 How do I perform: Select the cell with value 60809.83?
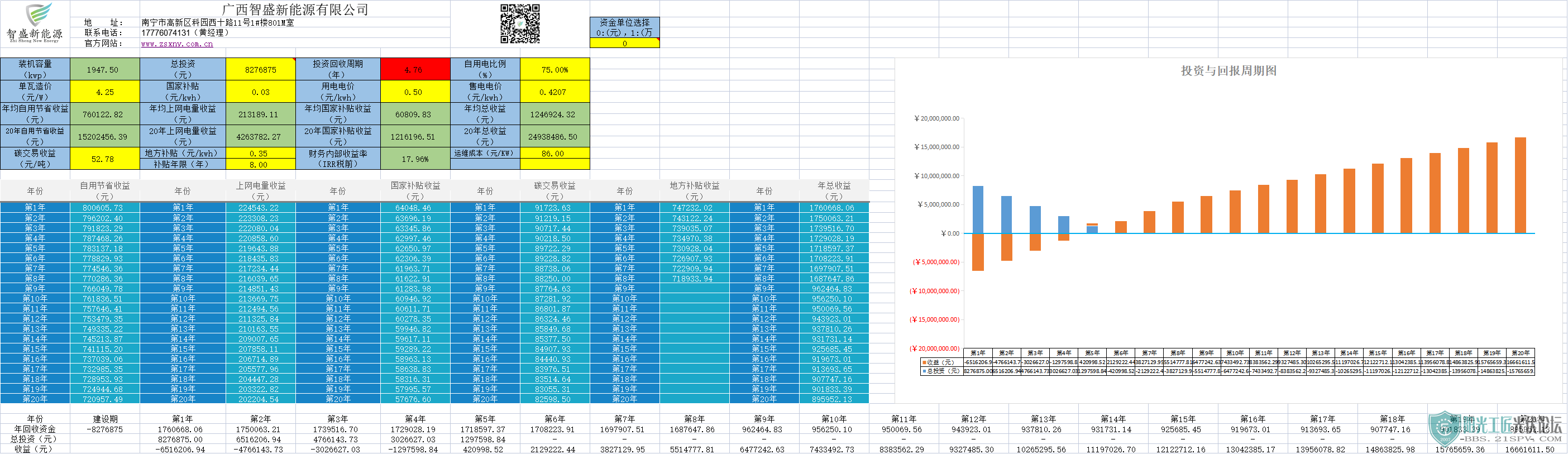pos(415,114)
